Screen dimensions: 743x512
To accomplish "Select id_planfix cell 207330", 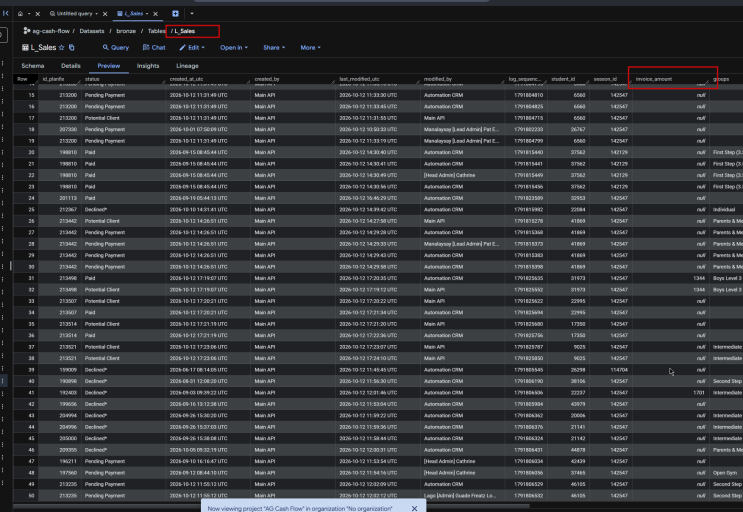I will click(x=60, y=129).
